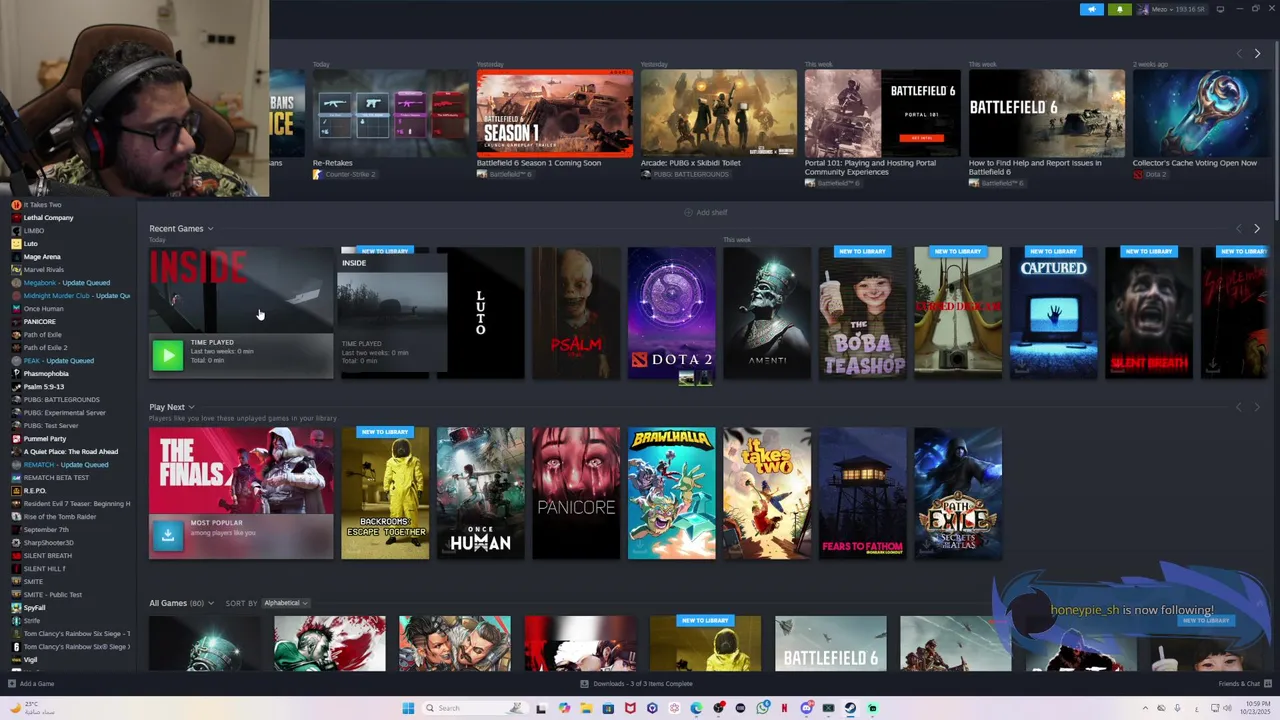The image size is (1280, 720).
Task: Open Collector's Cache Voting Open Now news
Action: [1204, 113]
